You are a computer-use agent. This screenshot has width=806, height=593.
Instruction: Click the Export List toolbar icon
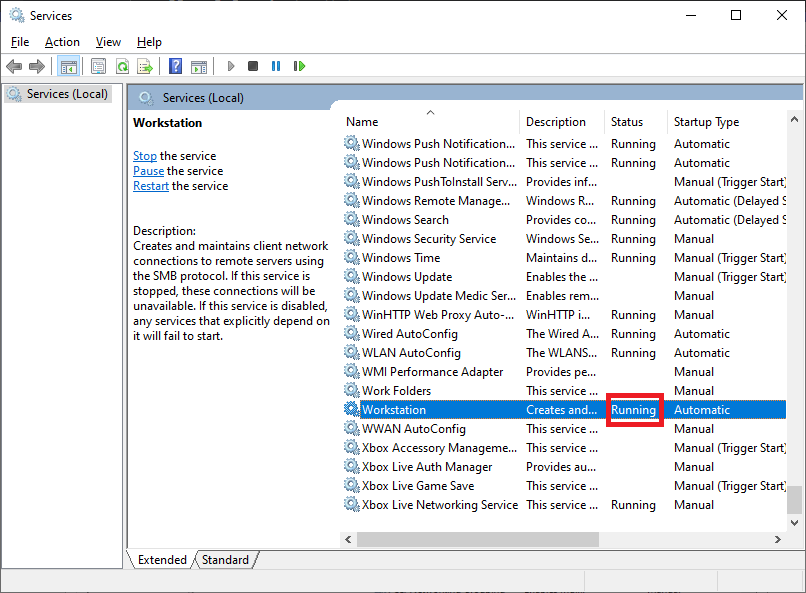(x=145, y=66)
